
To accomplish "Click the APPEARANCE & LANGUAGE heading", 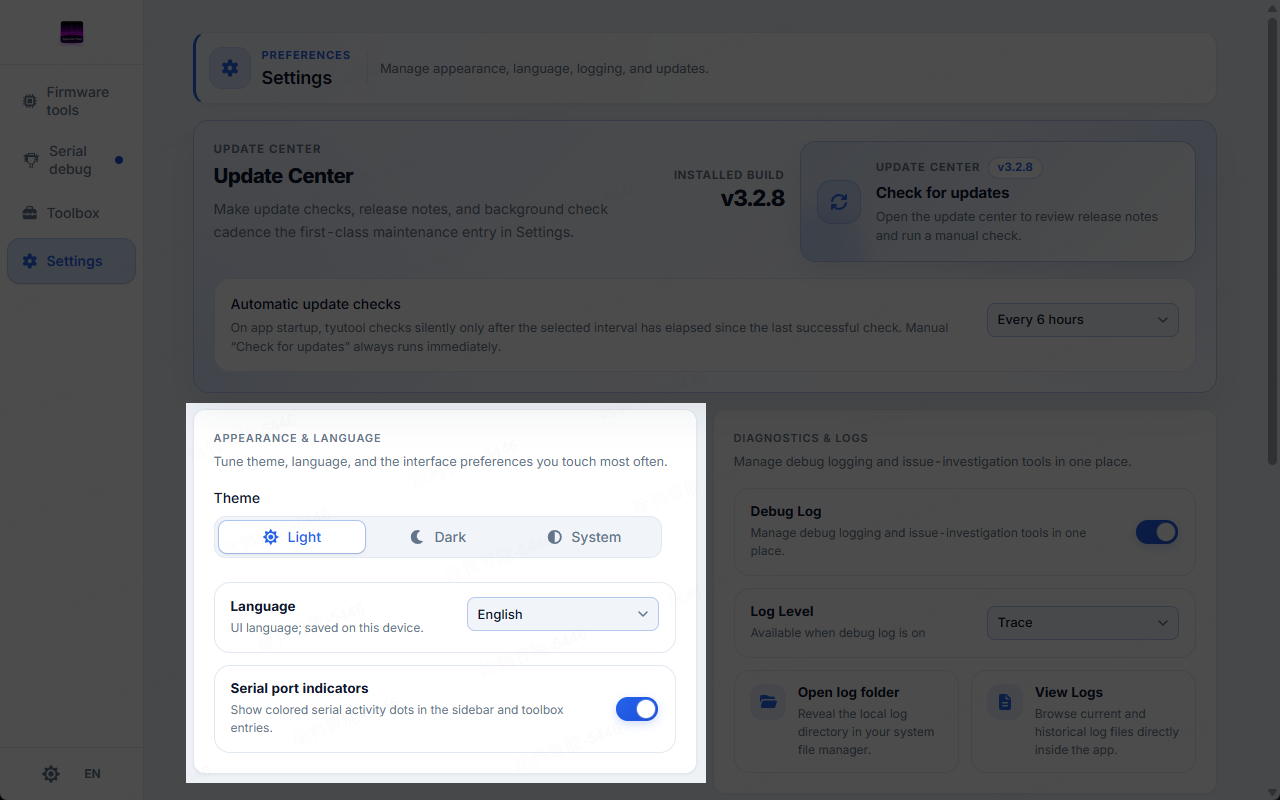I will (x=297, y=438).
